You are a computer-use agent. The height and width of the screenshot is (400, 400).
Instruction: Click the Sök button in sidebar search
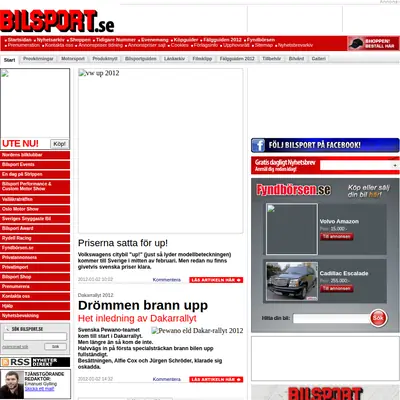click(55, 347)
